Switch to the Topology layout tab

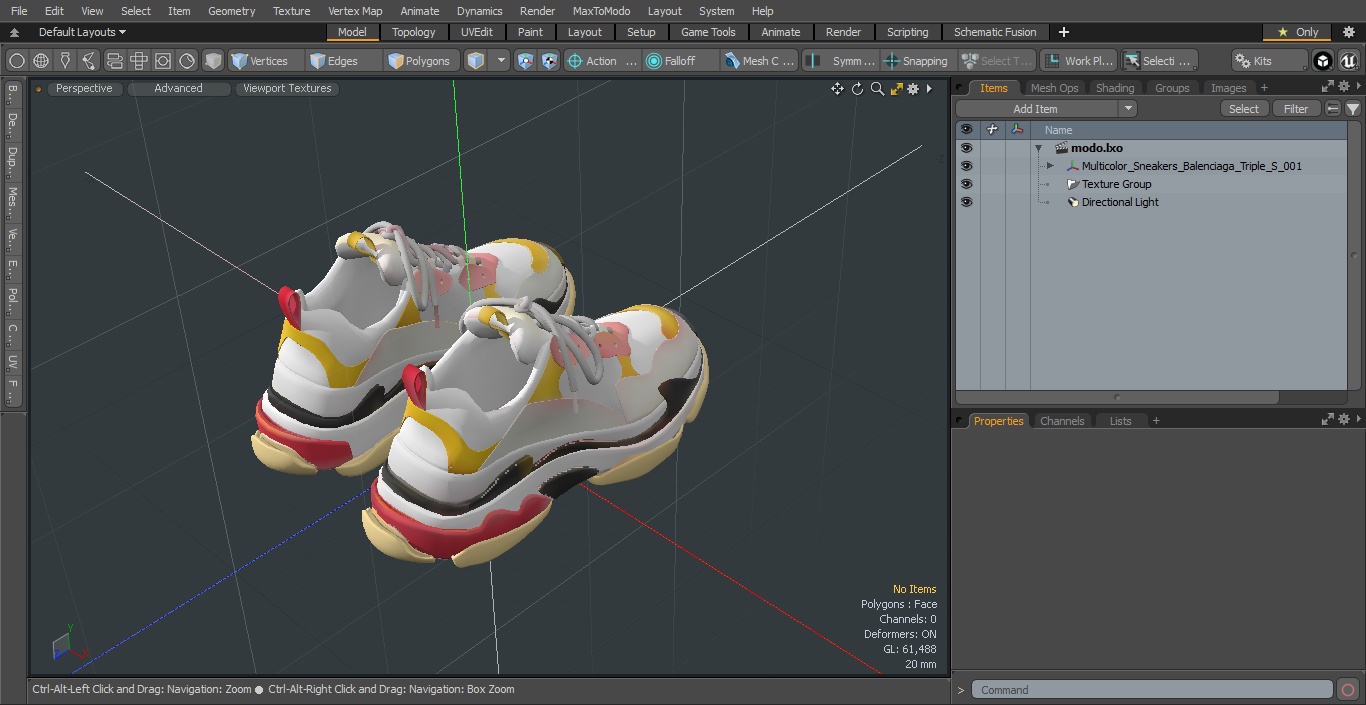(414, 32)
